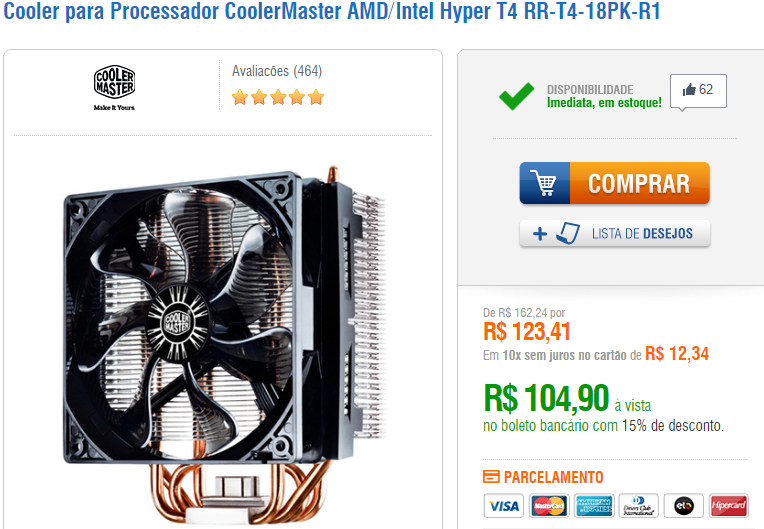This screenshot has height=529, width=764.
Task: Add product to Lista de Desejos
Action: coord(614,233)
